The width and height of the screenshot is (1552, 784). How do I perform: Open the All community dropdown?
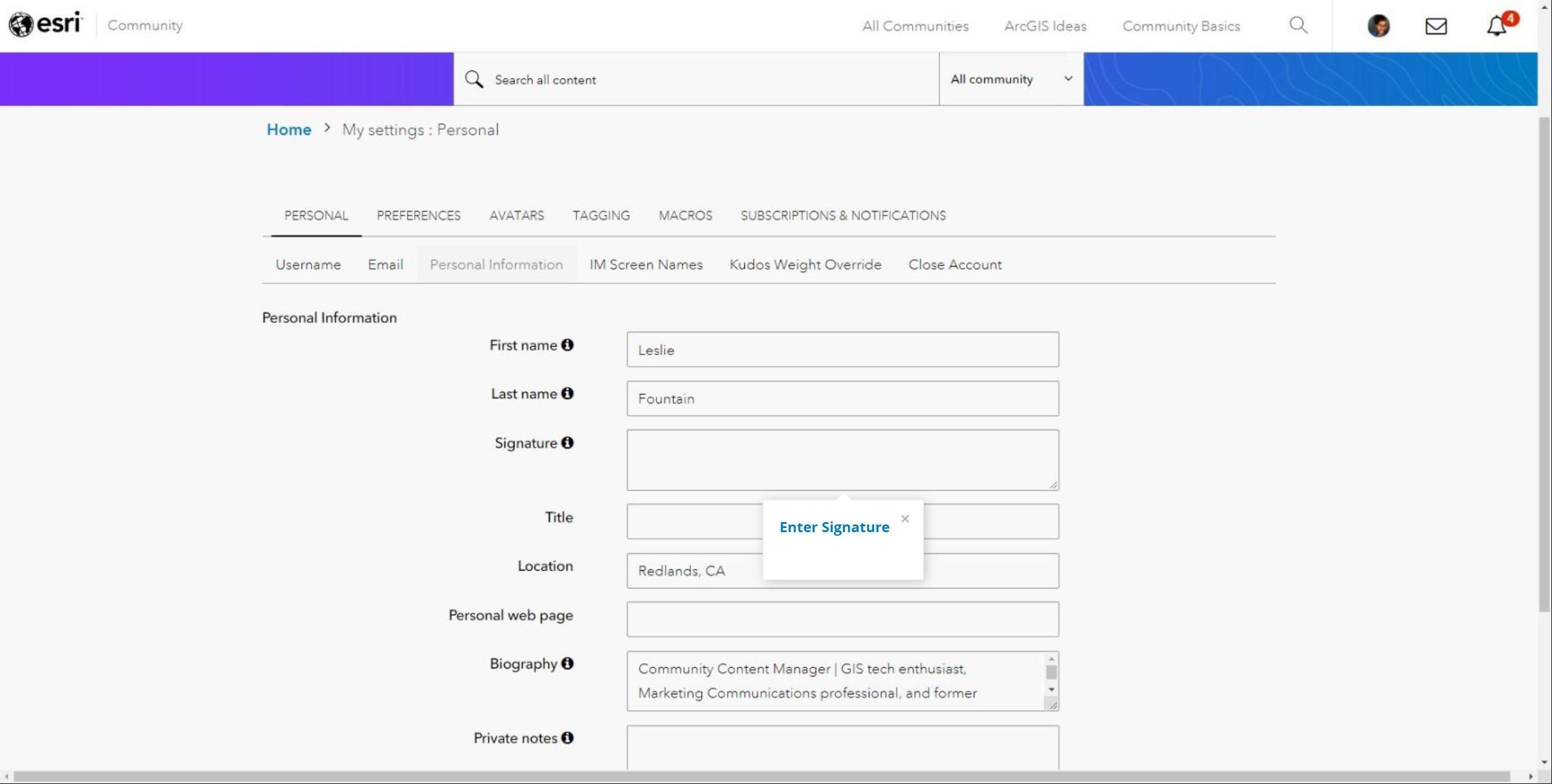click(x=1009, y=79)
